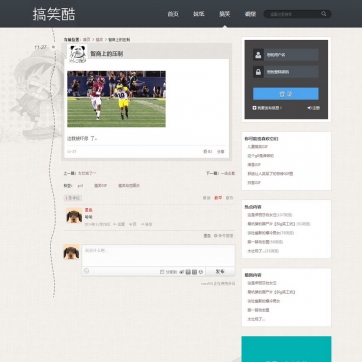Open the Gg买工衣 item in the last sidebar list
Image resolution: width=362 pixels, height=362 pixels.
tap(271, 292)
